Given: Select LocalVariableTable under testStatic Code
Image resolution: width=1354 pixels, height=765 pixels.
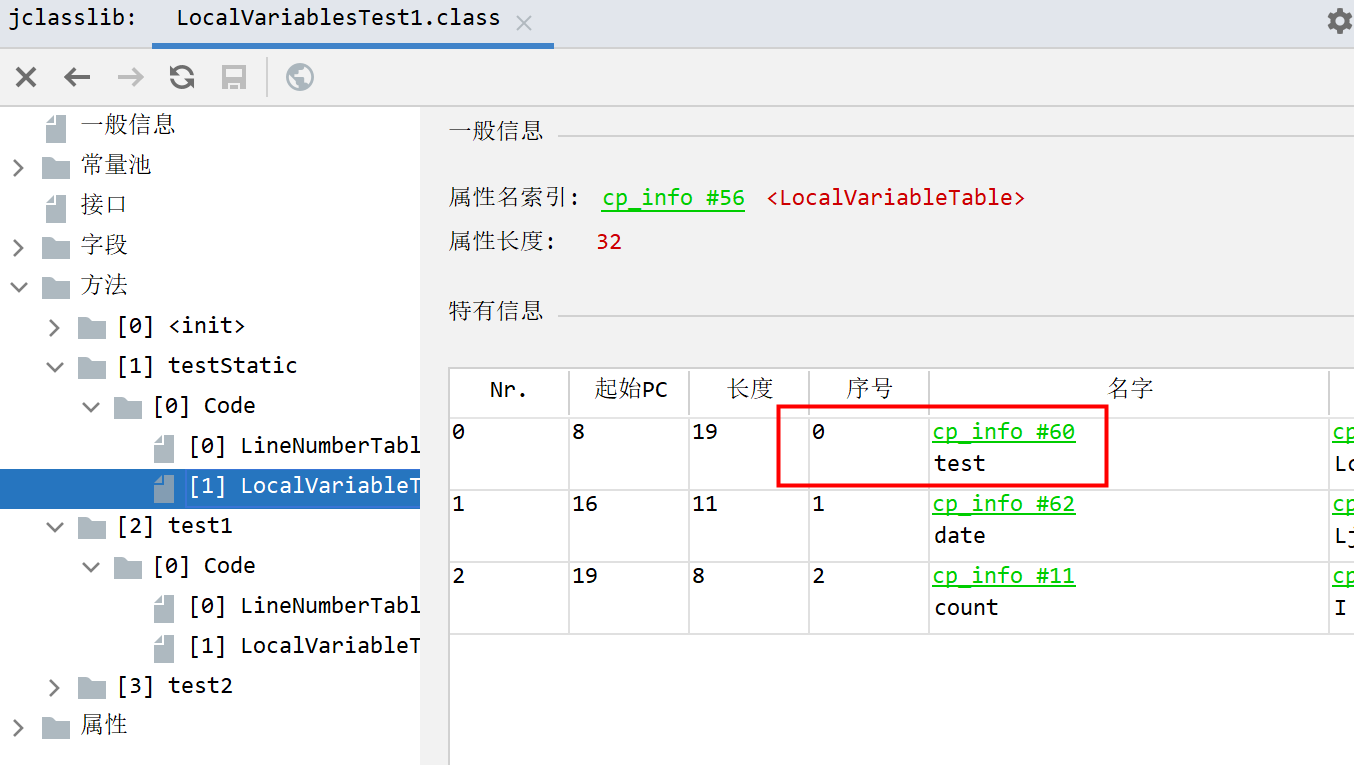Looking at the screenshot, I should coord(304,486).
